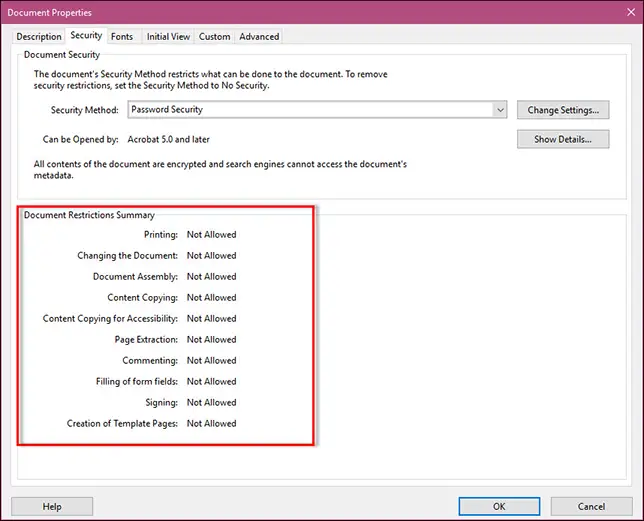
Task: Click 'Not Allowed' beside Creation of Template Pages
Action: (x=212, y=423)
